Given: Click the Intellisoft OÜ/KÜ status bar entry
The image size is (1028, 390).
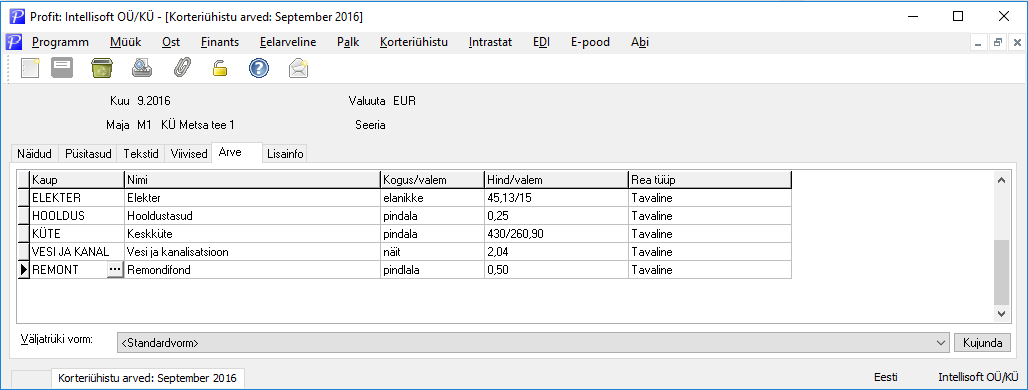Looking at the screenshot, I should pos(979,378).
